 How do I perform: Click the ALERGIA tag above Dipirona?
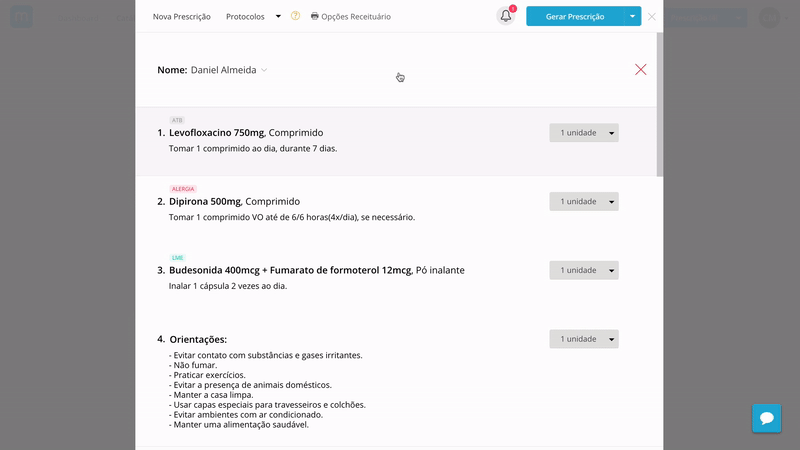pos(183,189)
